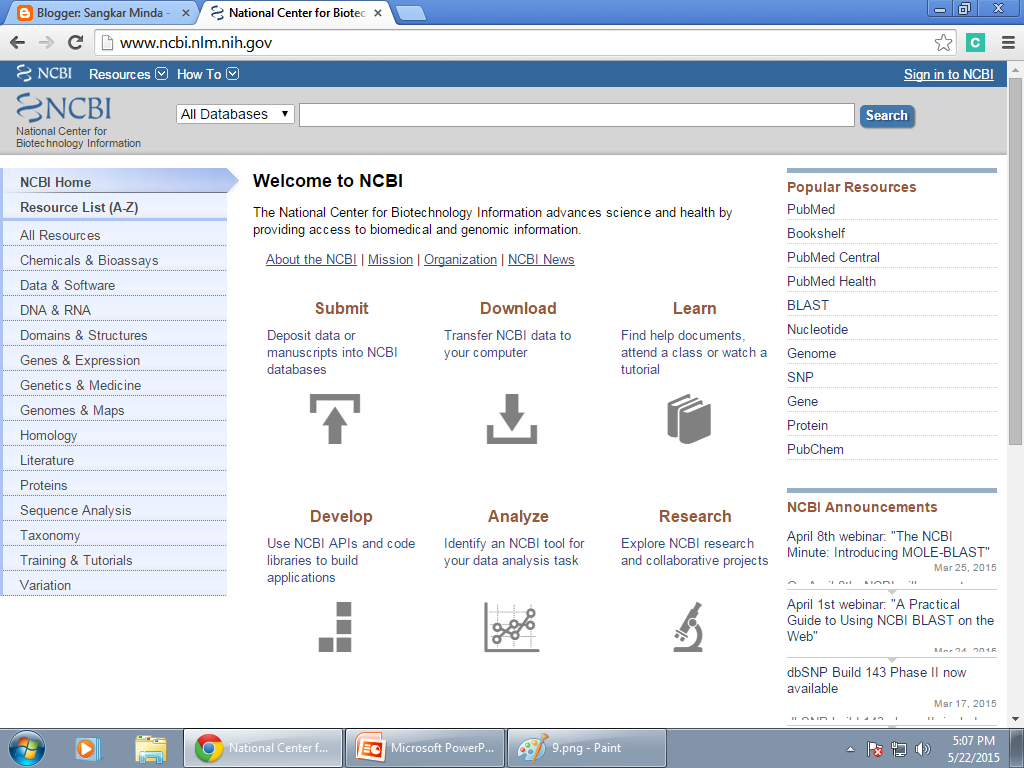Screen dimensions: 1024x768
Task: Click the Action Center flag tray icon
Action: coord(875,749)
